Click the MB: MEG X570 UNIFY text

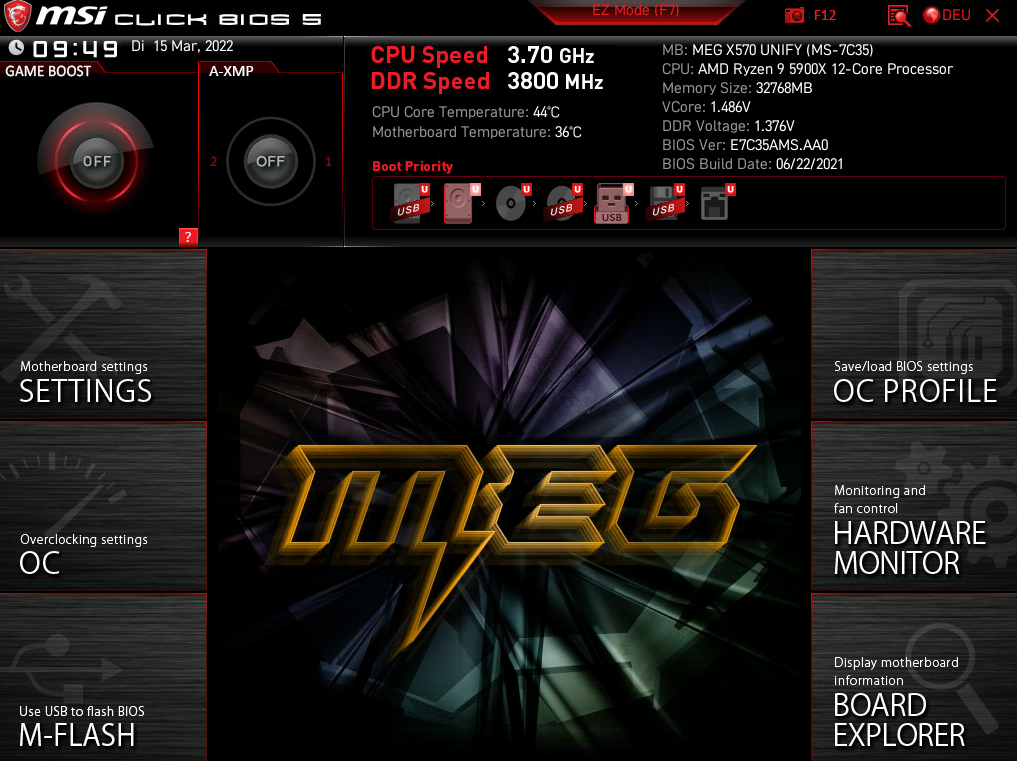[767, 50]
